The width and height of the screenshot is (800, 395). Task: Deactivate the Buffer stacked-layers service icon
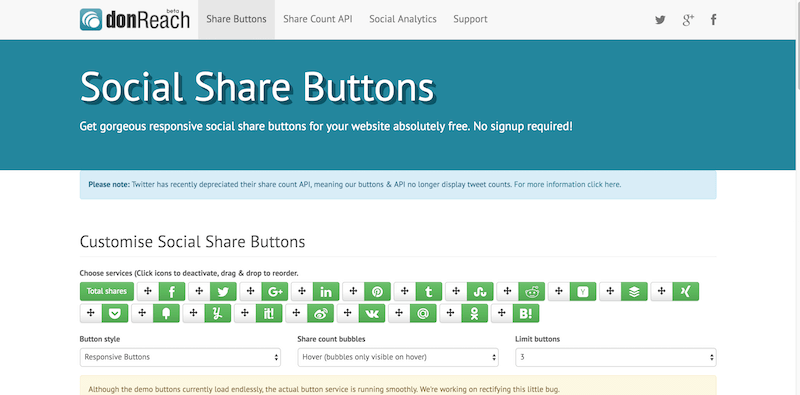click(x=635, y=291)
